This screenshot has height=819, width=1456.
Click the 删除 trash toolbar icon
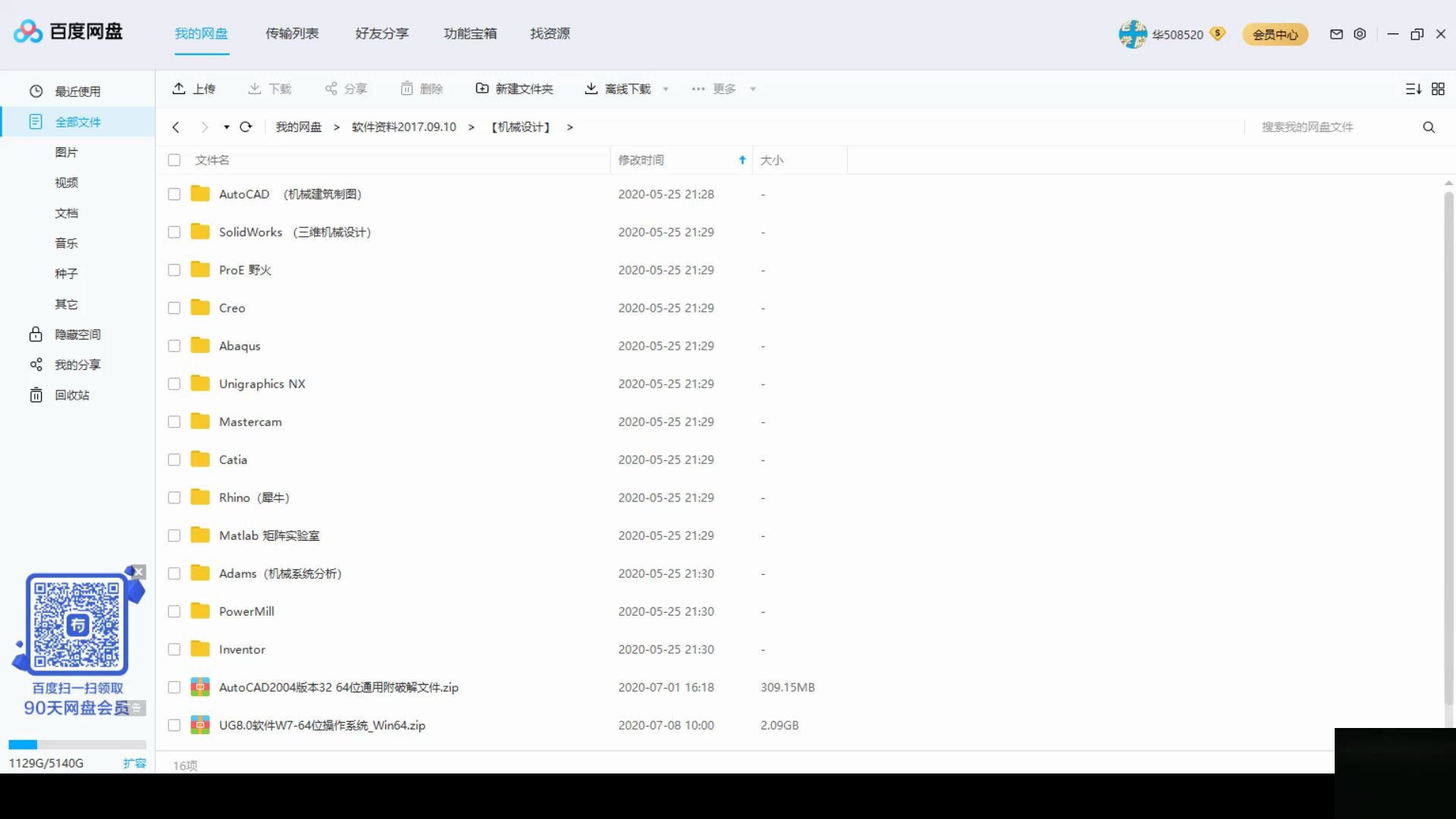point(407,89)
